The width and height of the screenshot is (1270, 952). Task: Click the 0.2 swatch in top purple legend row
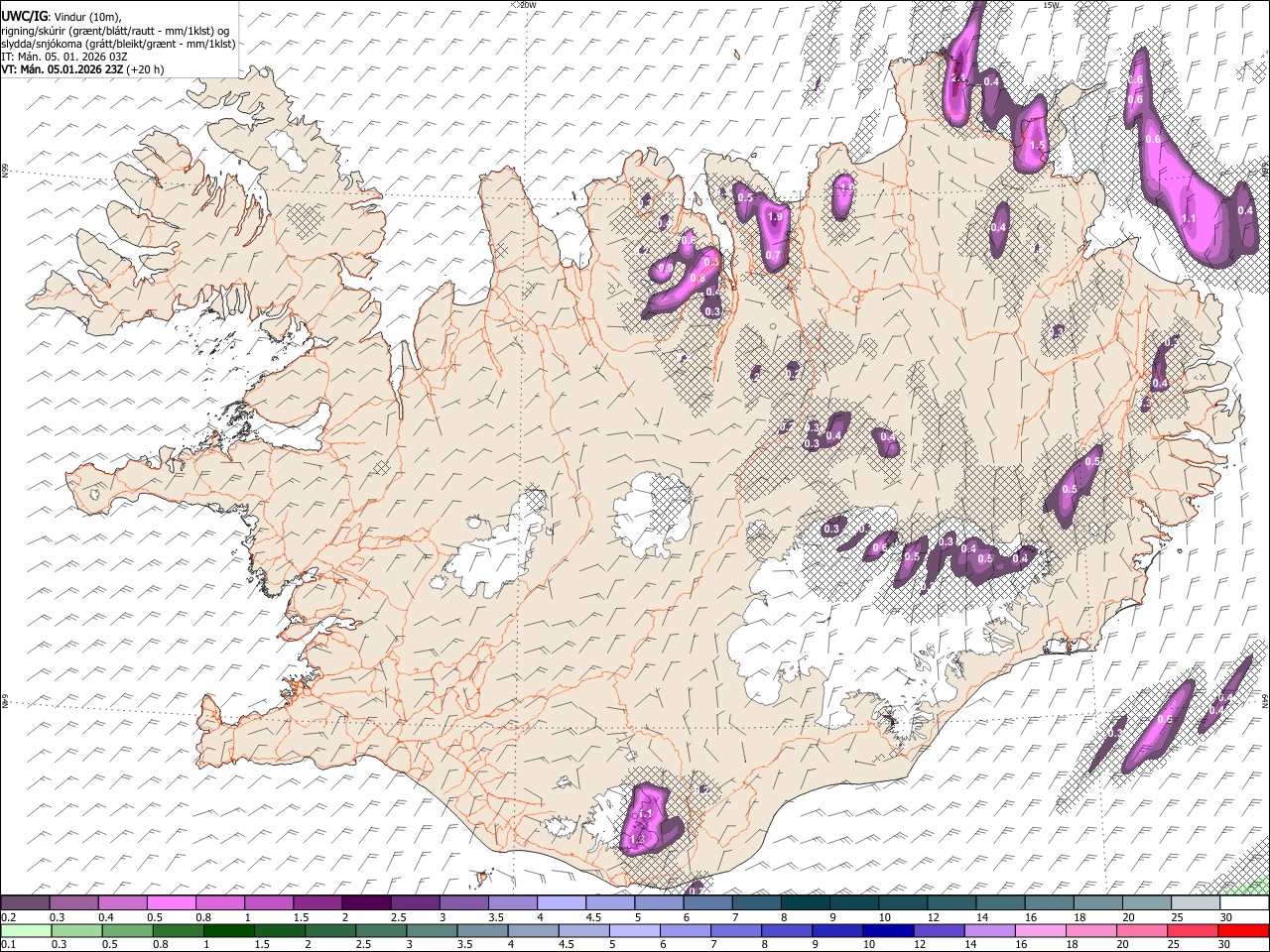[25, 903]
